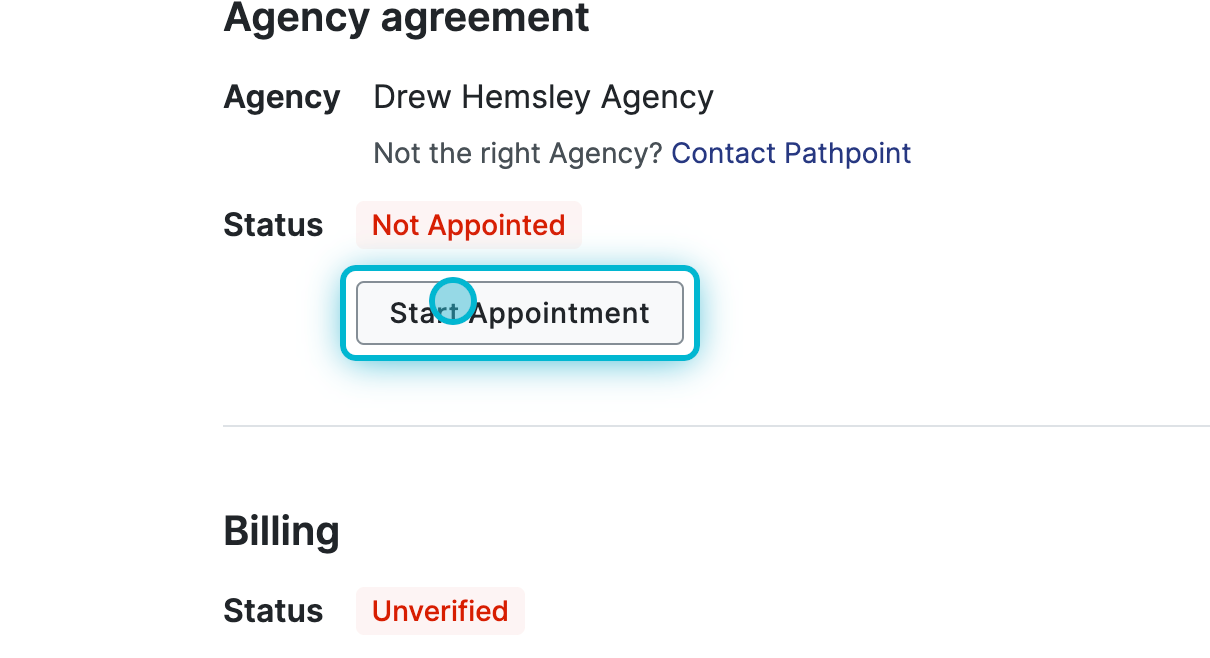Image resolution: width=1210 pixels, height=658 pixels.
Task: Click the teal circle marker on the button
Action: pos(452,301)
